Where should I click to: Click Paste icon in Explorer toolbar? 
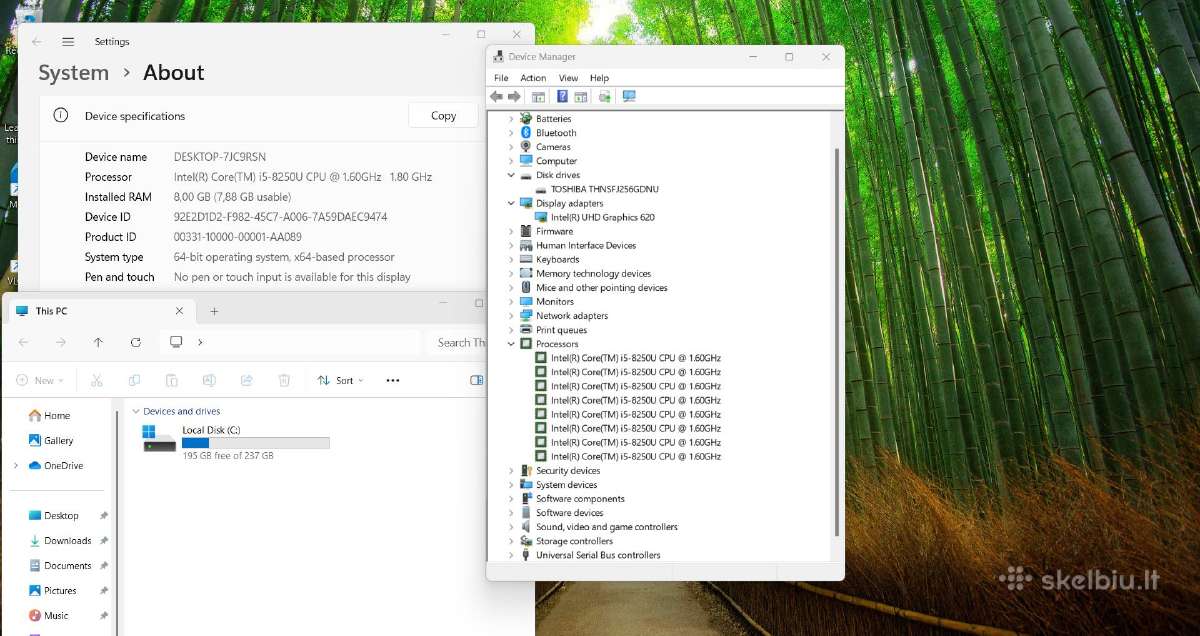(172, 380)
